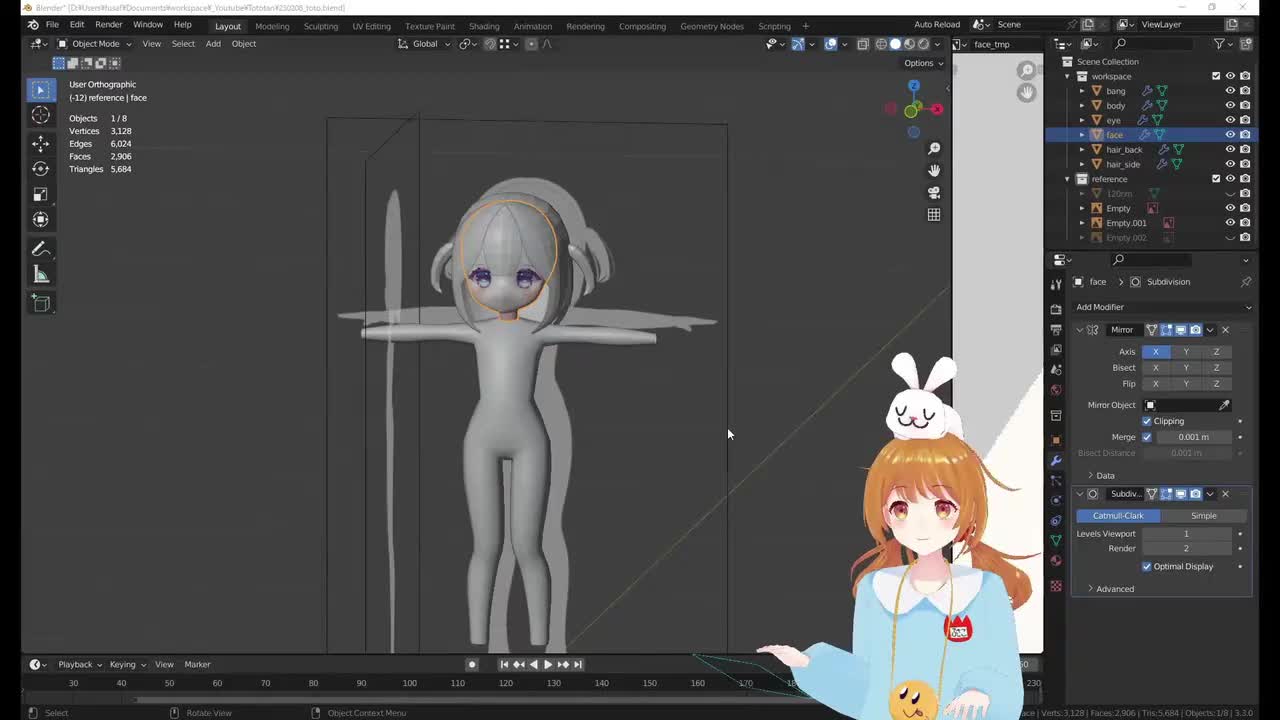Open the Object Mode dropdown
The image size is (1280, 720).
pyautogui.click(x=94, y=44)
